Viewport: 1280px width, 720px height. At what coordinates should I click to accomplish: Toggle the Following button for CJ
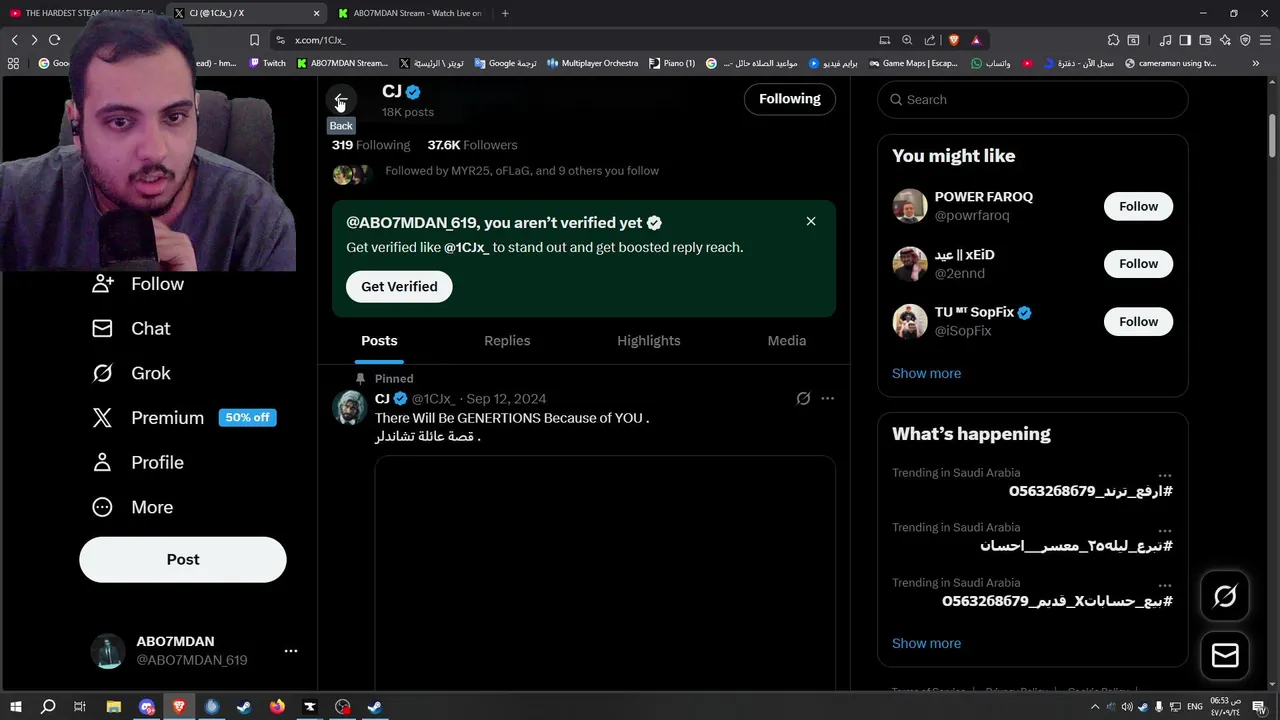(x=790, y=99)
